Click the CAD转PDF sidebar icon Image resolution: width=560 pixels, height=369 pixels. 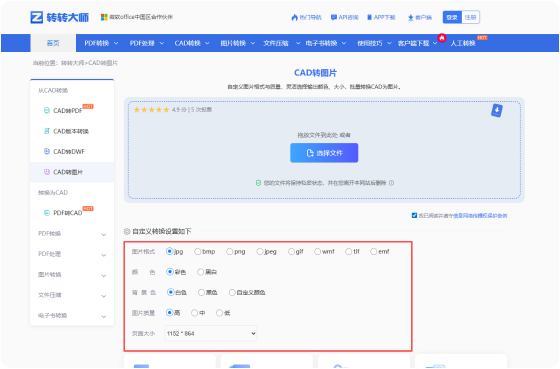[46, 110]
